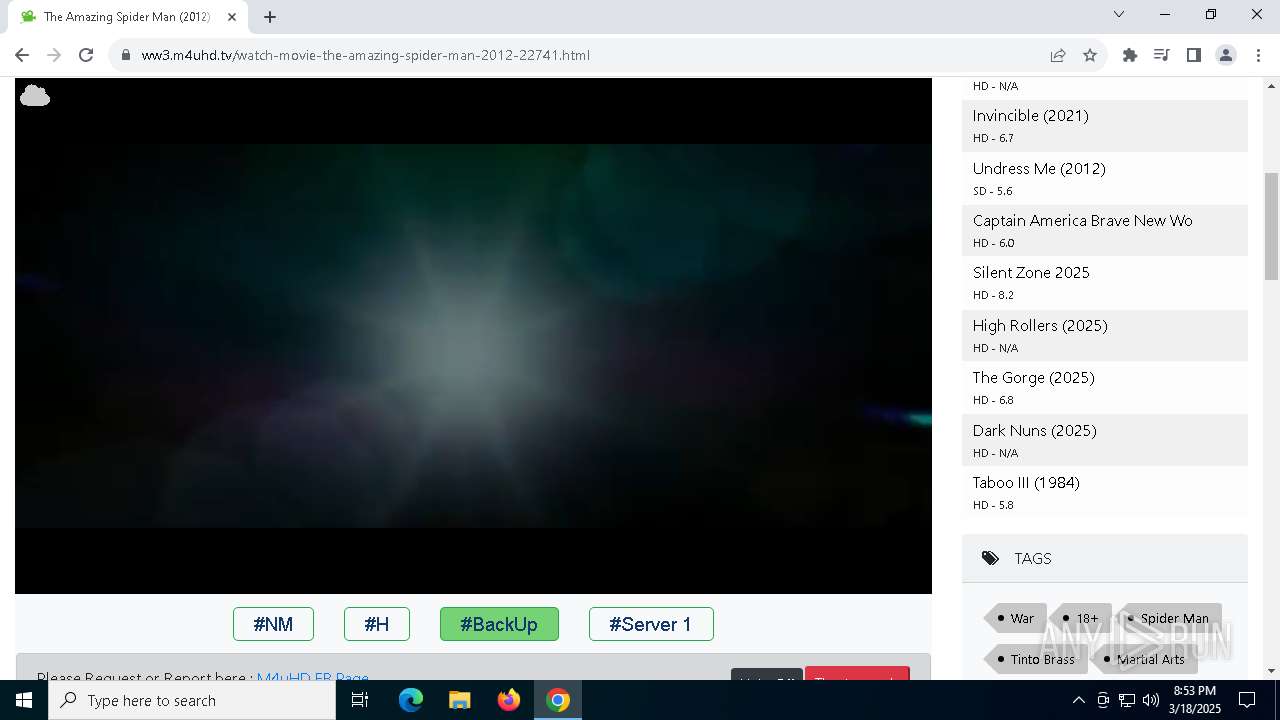The height and width of the screenshot is (720, 1280).
Task: Open the Chrome extensions puzzle icon
Action: pos(1130,55)
